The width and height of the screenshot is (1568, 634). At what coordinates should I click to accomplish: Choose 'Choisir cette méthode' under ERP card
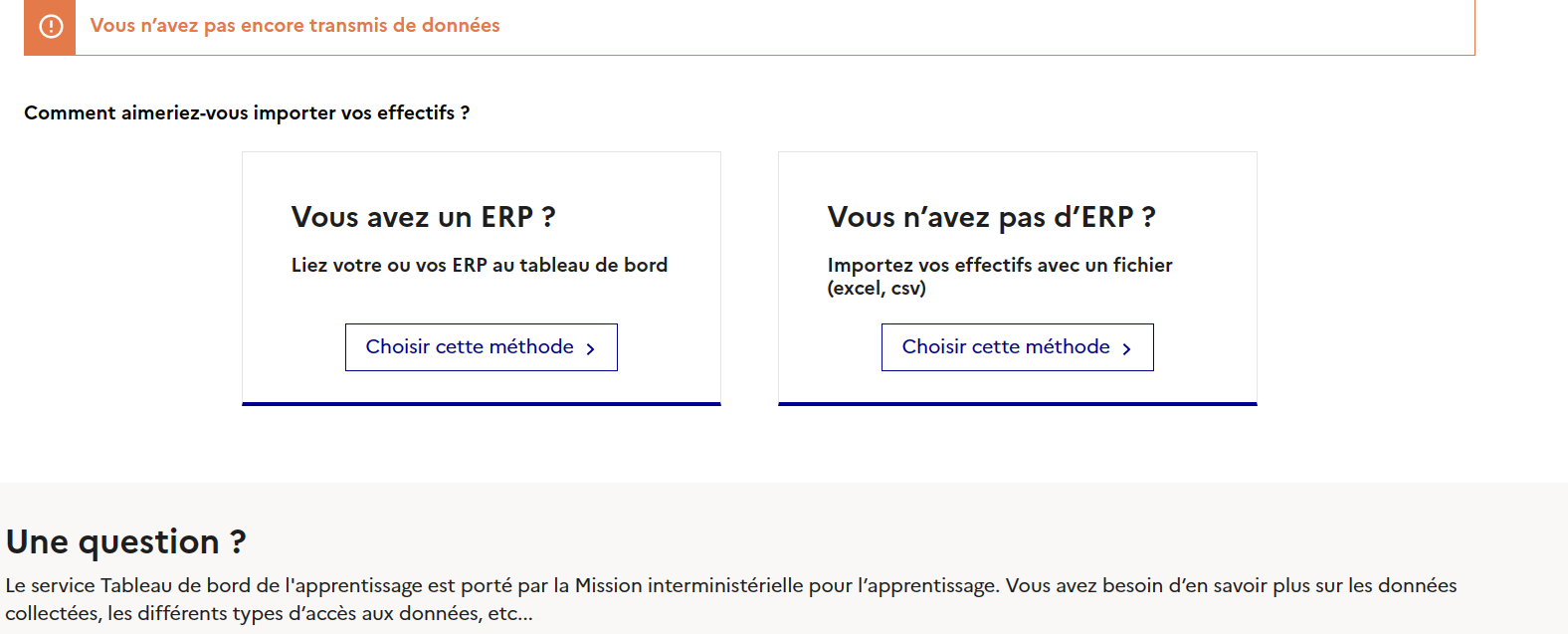pos(481,347)
